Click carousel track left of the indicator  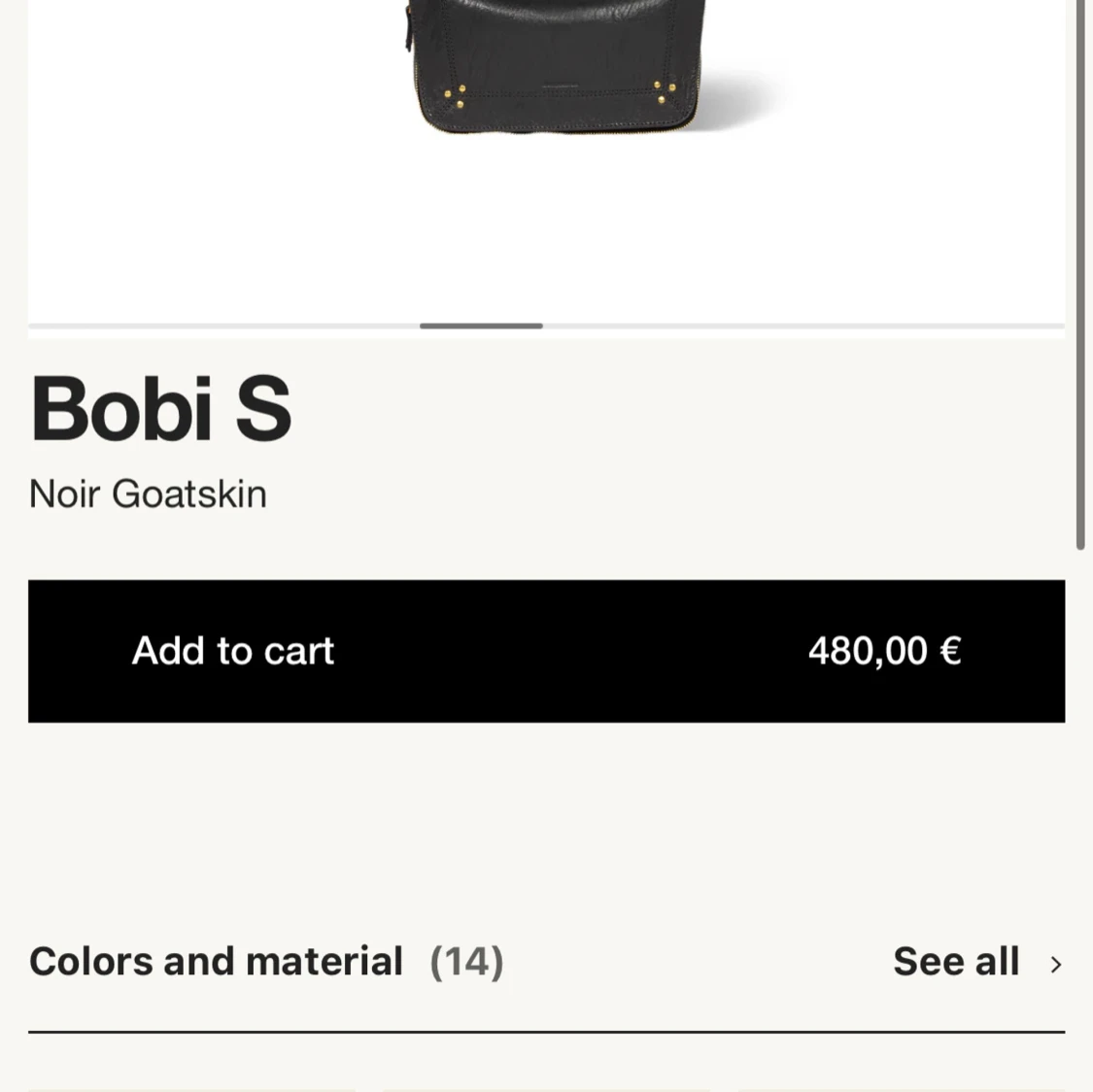point(223,326)
